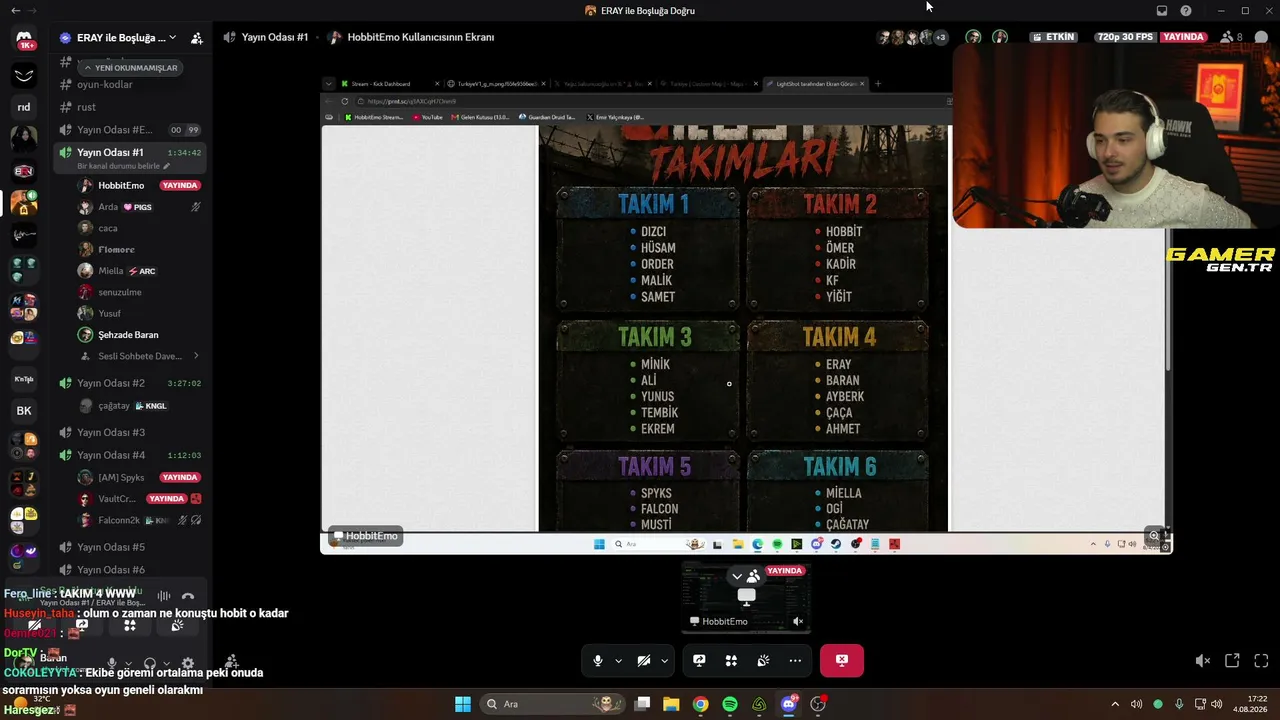Go back with the title bar arrow
Image resolution: width=1280 pixels, height=720 pixels.
point(15,11)
